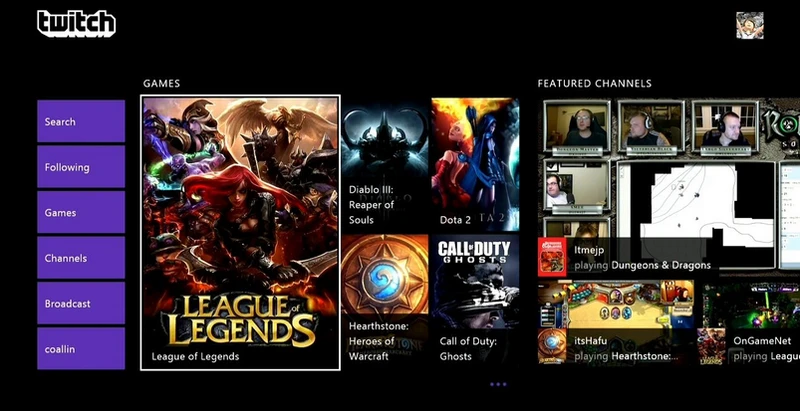Go to the Channels tile
The height and width of the screenshot is (411, 800).
pyautogui.click(x=81, y=258)
